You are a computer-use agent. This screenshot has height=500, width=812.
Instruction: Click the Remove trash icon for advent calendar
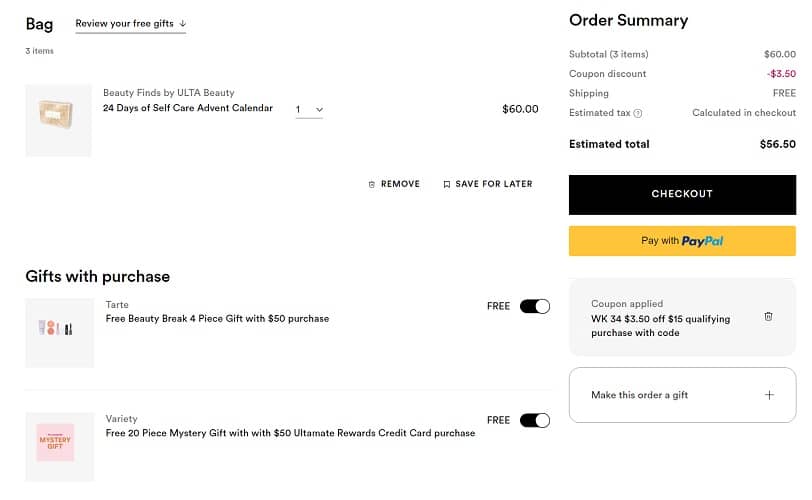[x=372, y=184]
